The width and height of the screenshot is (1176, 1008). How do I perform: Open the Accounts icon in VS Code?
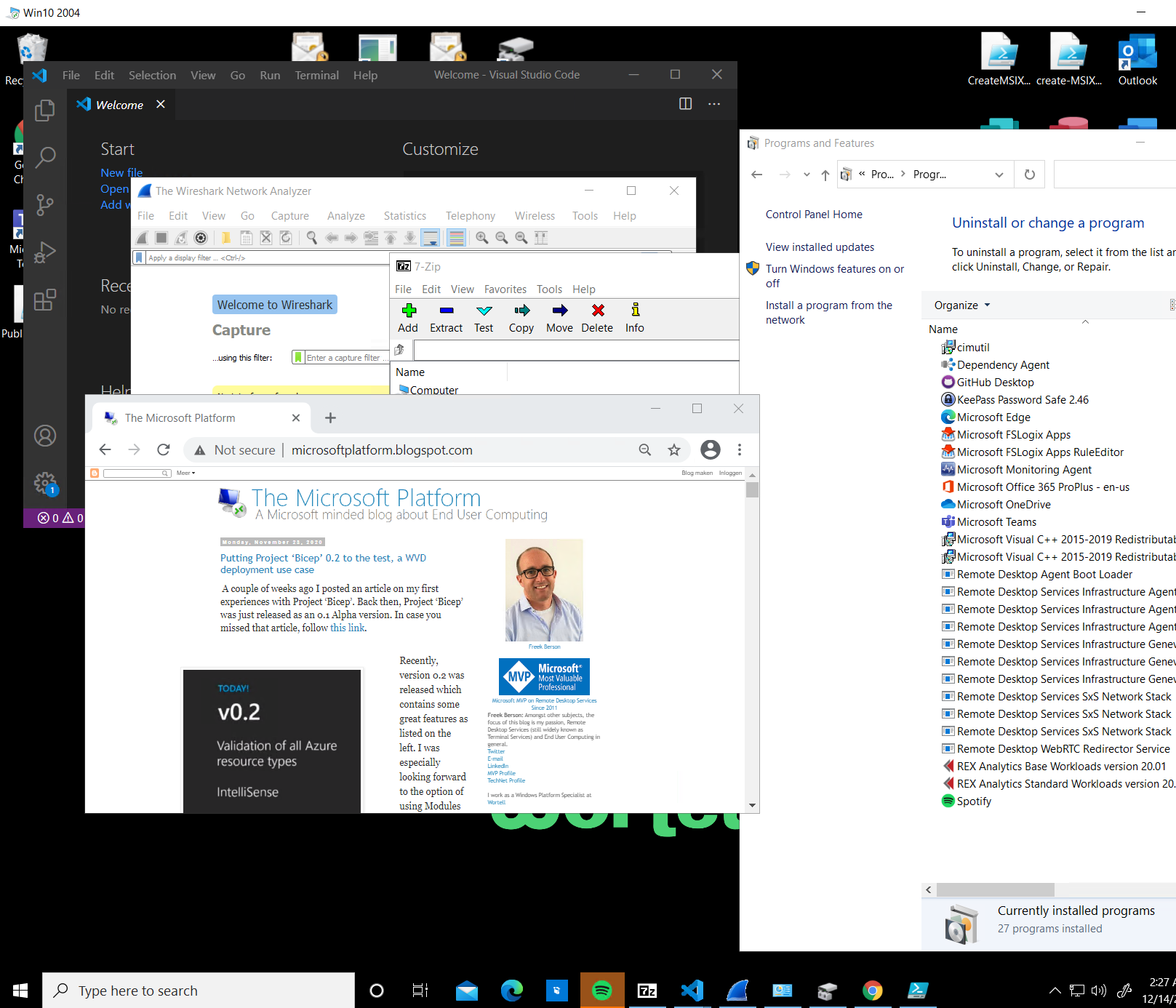pos(45,436)
